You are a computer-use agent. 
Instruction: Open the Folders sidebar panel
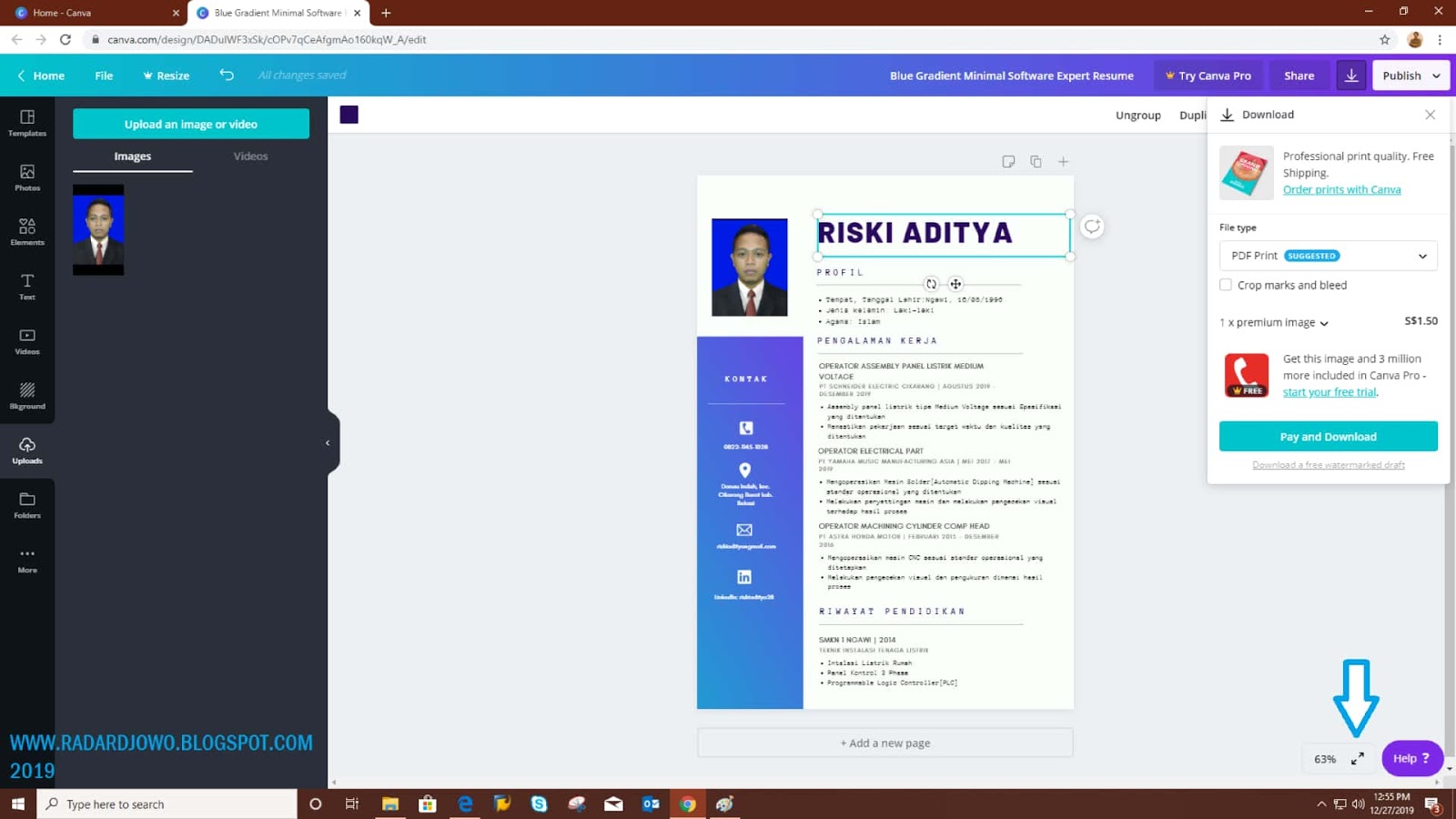pos(27,505)
